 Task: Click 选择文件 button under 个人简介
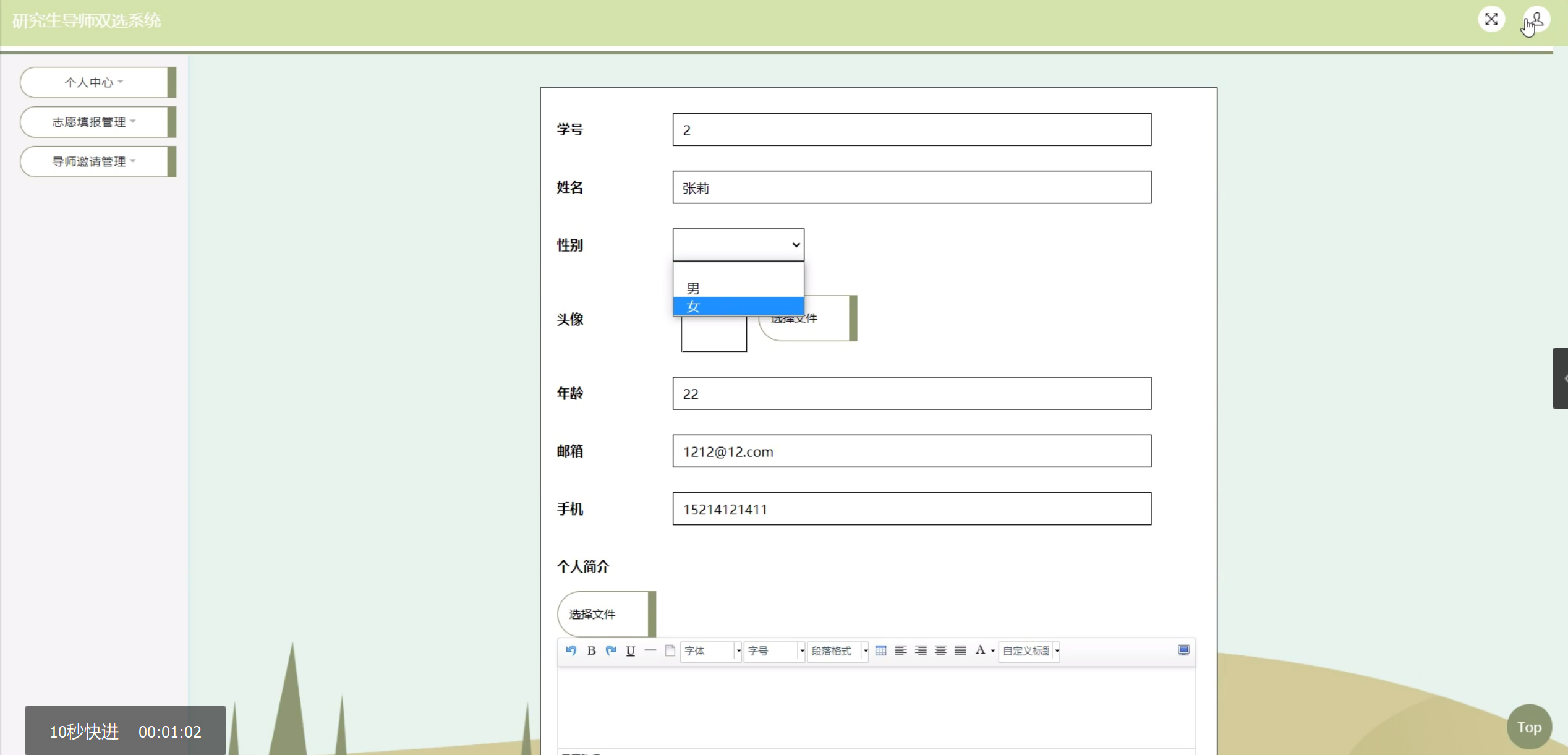tap(603, 614)
